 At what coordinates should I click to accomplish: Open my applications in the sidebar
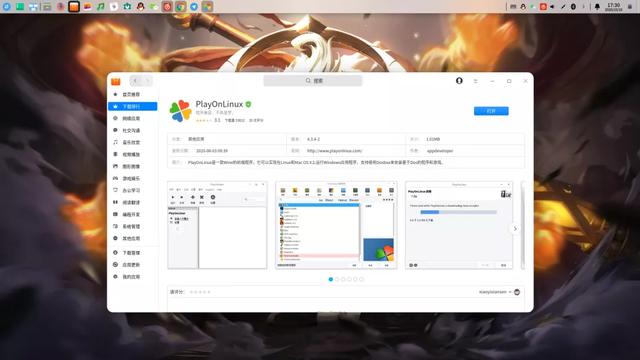(132, 276)
